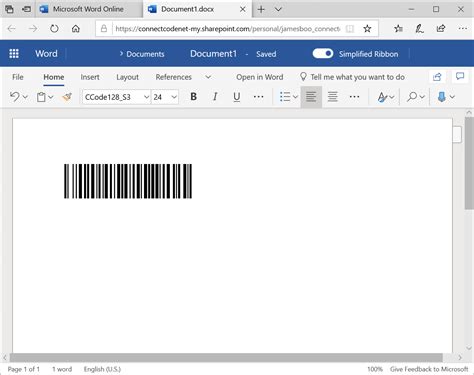Click the barcode in the document
474x375 pixels.
click(x=128, y=181)
